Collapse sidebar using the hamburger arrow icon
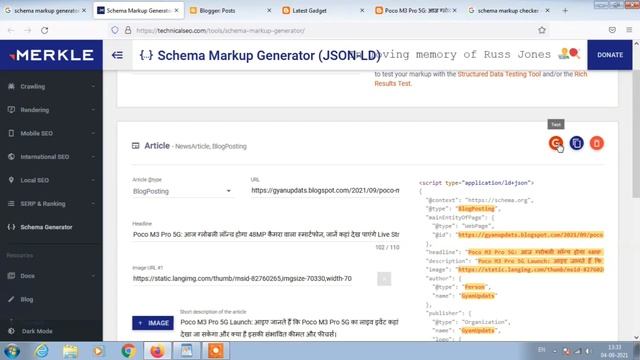 [x=117, y=55]
